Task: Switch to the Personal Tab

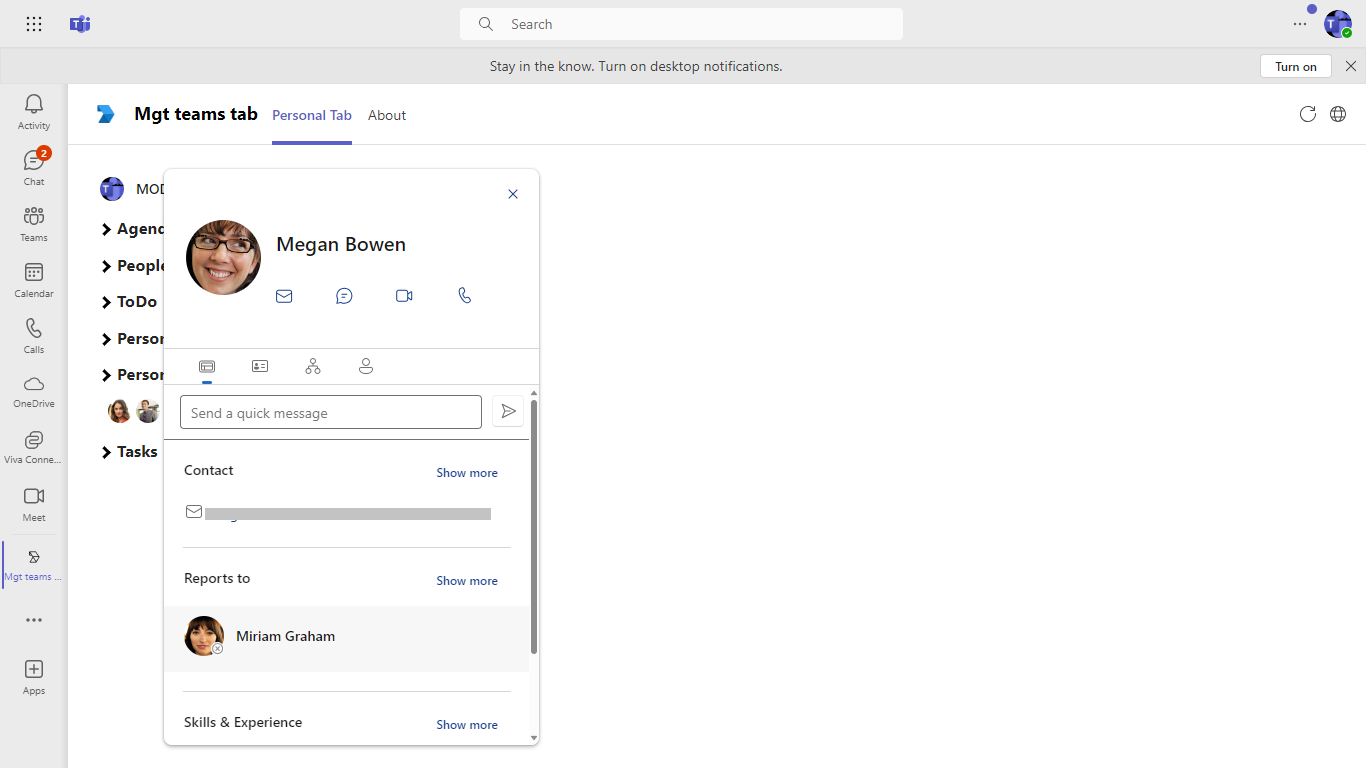Action: click(x=312, y=115)
